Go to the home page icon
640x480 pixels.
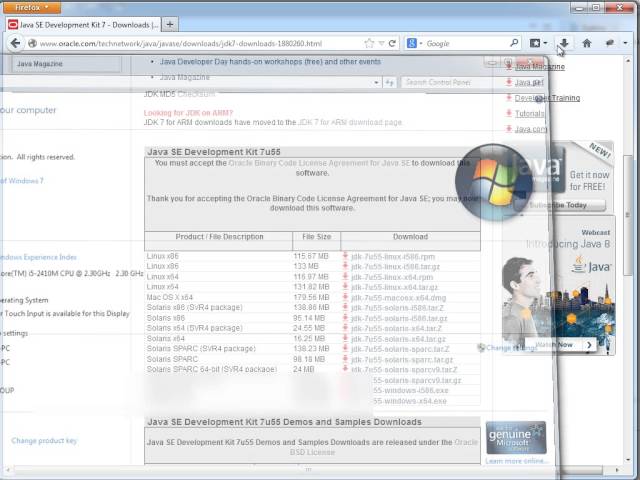point(587,43)
